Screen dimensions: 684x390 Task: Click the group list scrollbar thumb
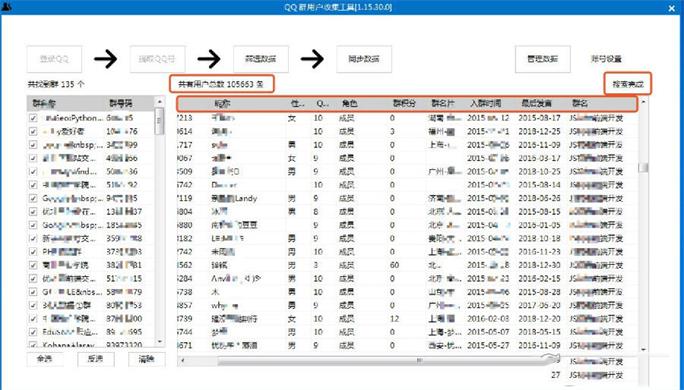(160, 121)
